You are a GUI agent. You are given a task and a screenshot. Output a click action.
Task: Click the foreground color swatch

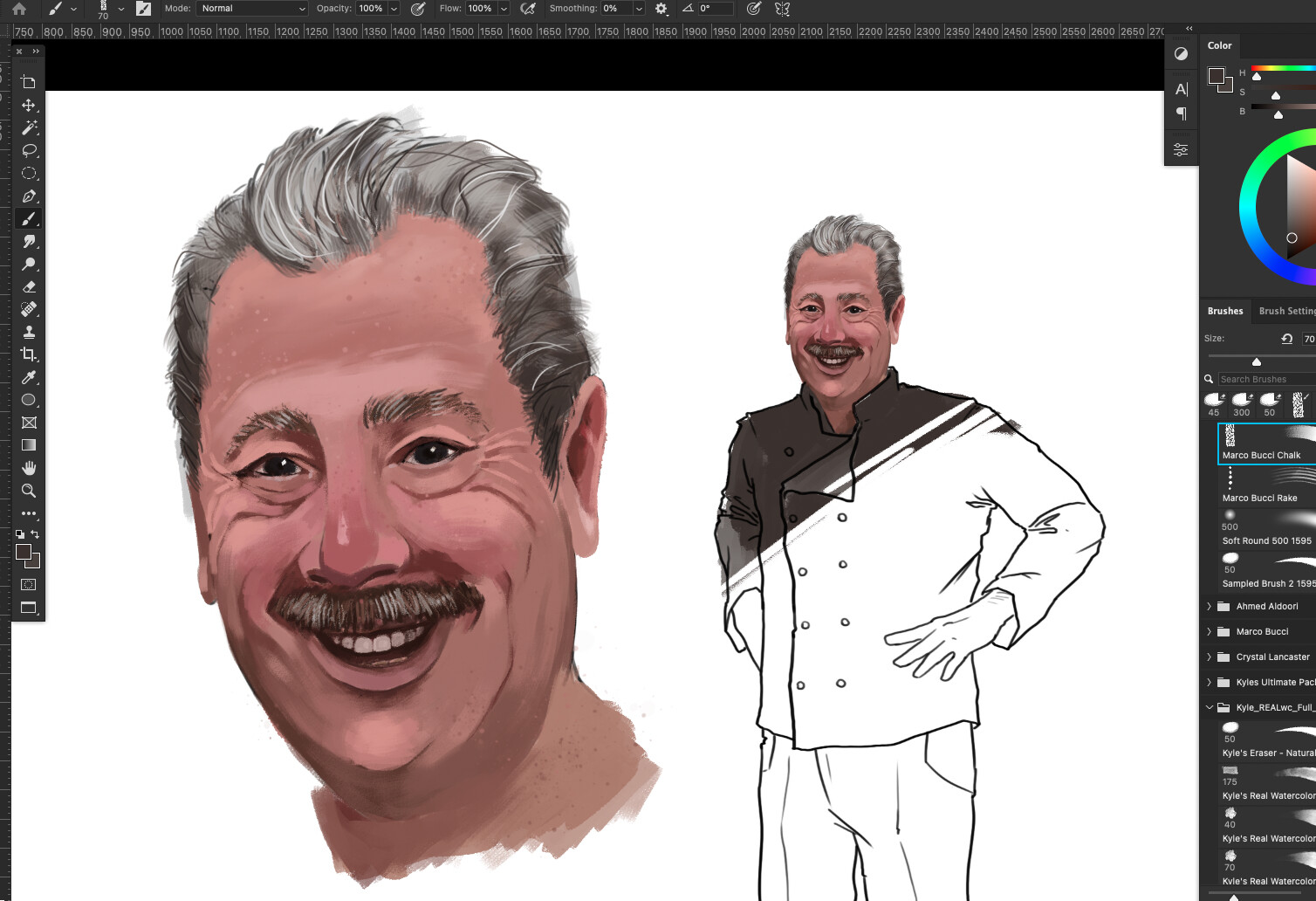(x=23, y=552)
